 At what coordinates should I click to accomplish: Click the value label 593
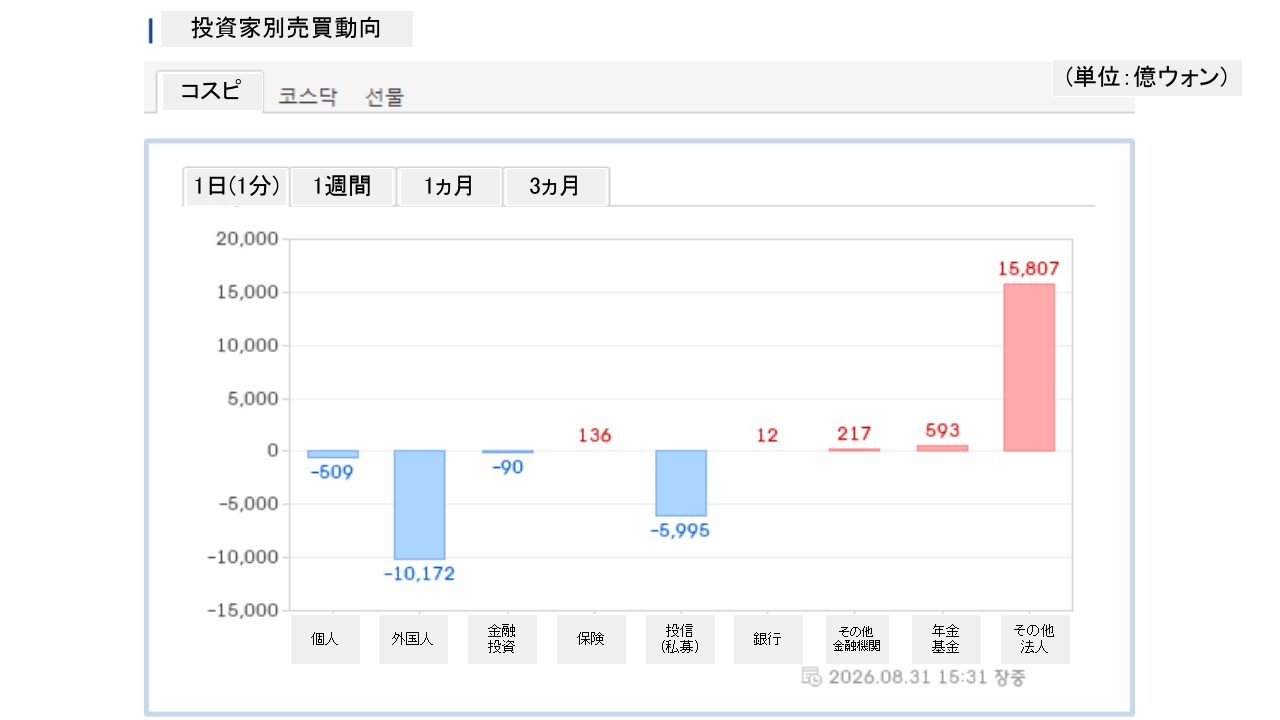pos(942,431)
